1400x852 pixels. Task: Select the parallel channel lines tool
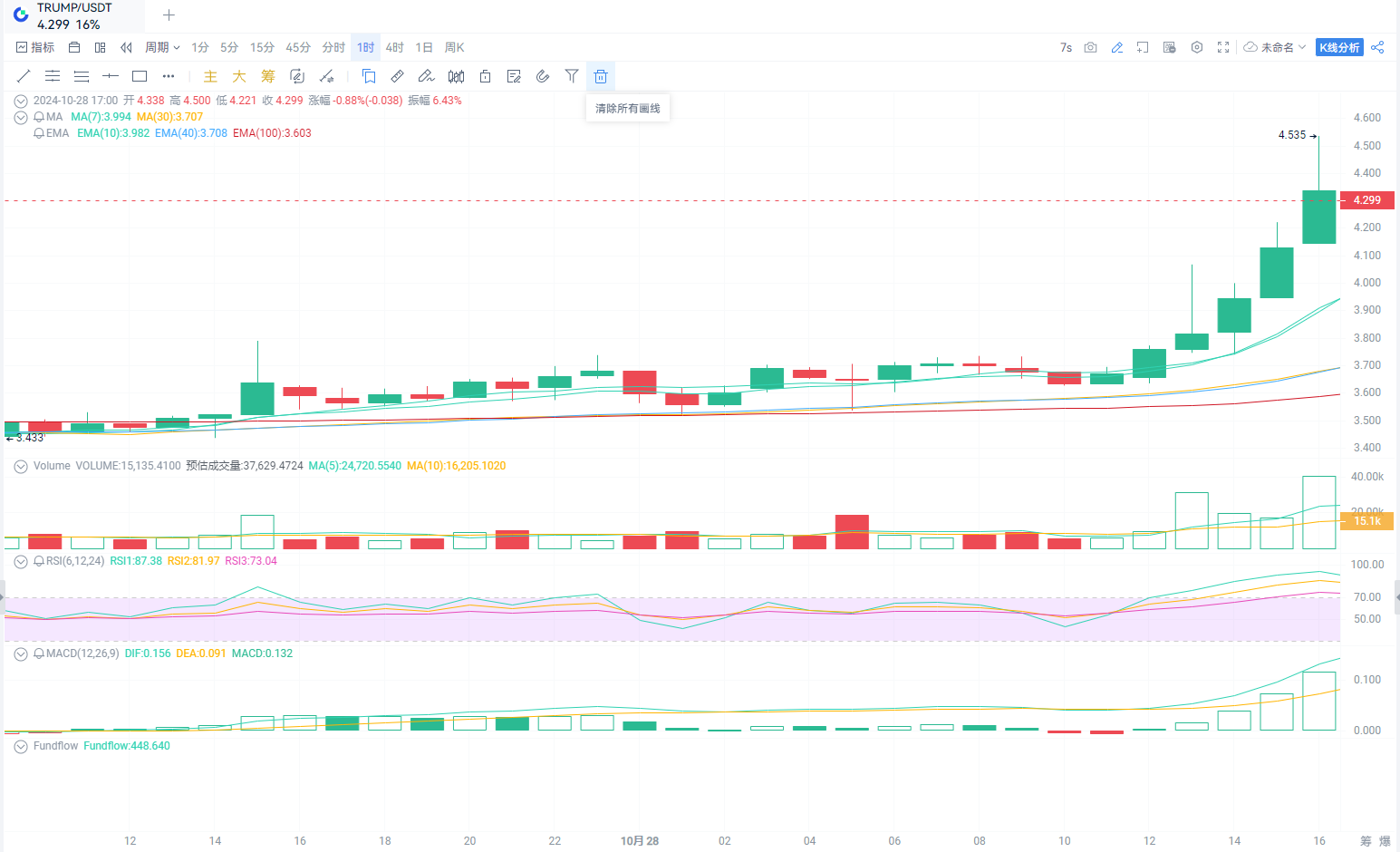[53, 76]
